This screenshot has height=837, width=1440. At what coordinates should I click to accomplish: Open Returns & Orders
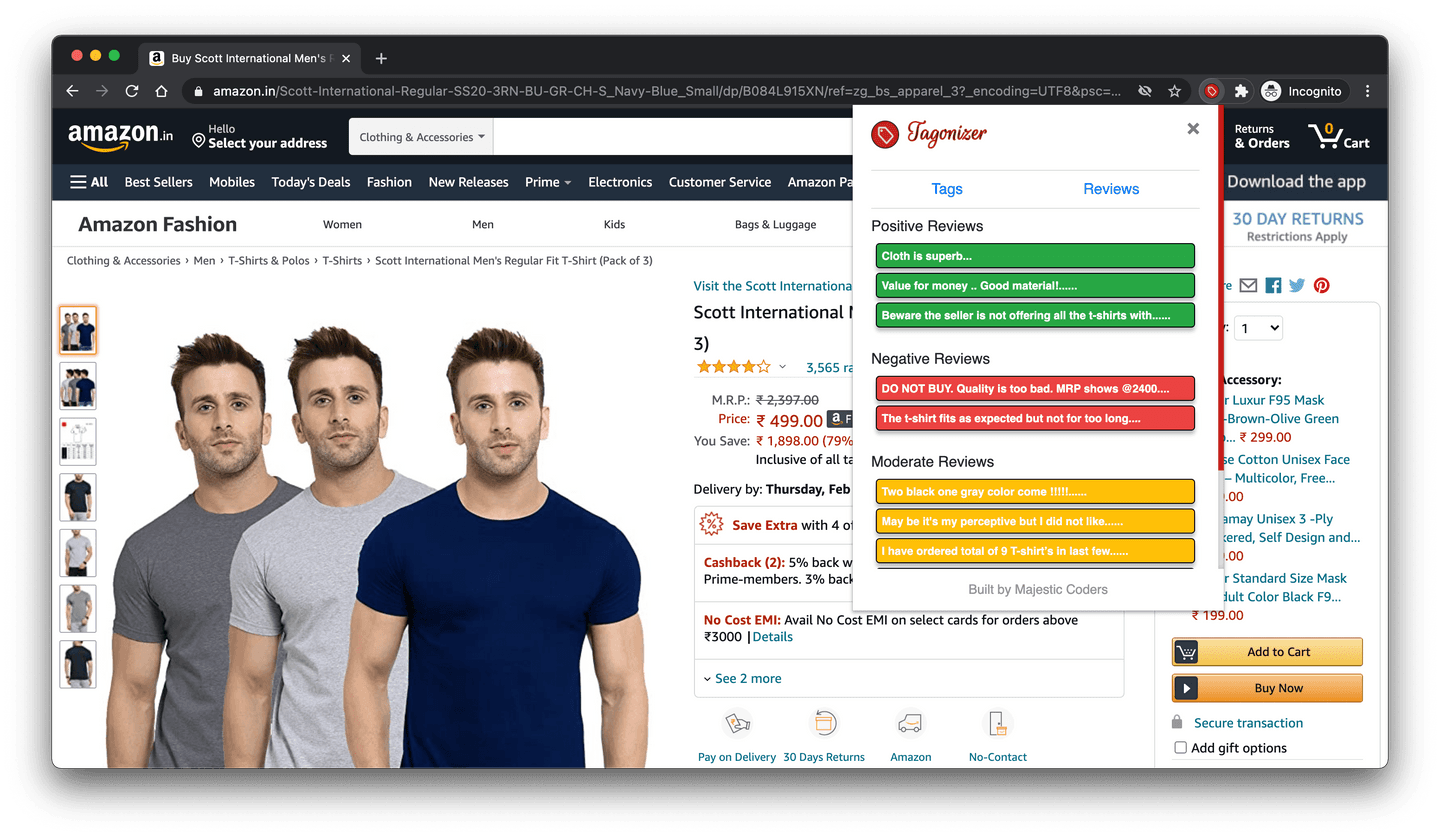click(1262, 137)
